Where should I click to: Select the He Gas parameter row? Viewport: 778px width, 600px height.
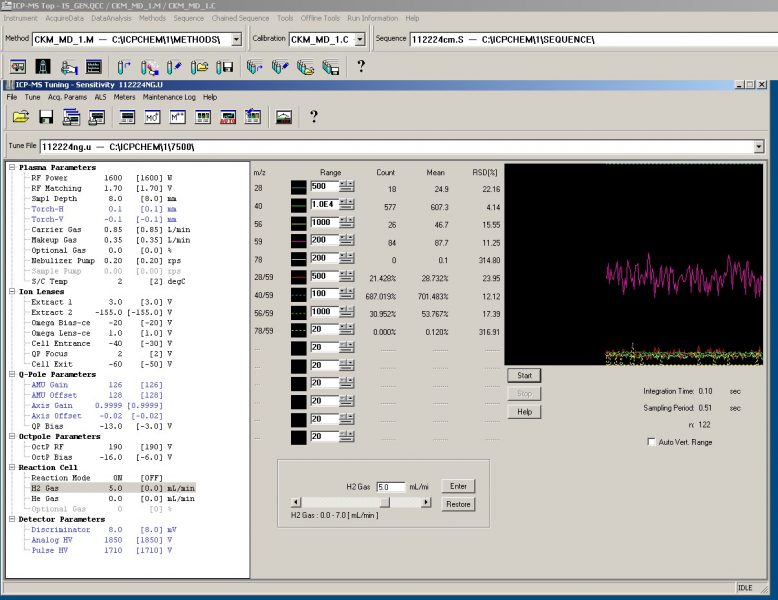point(113,498)
